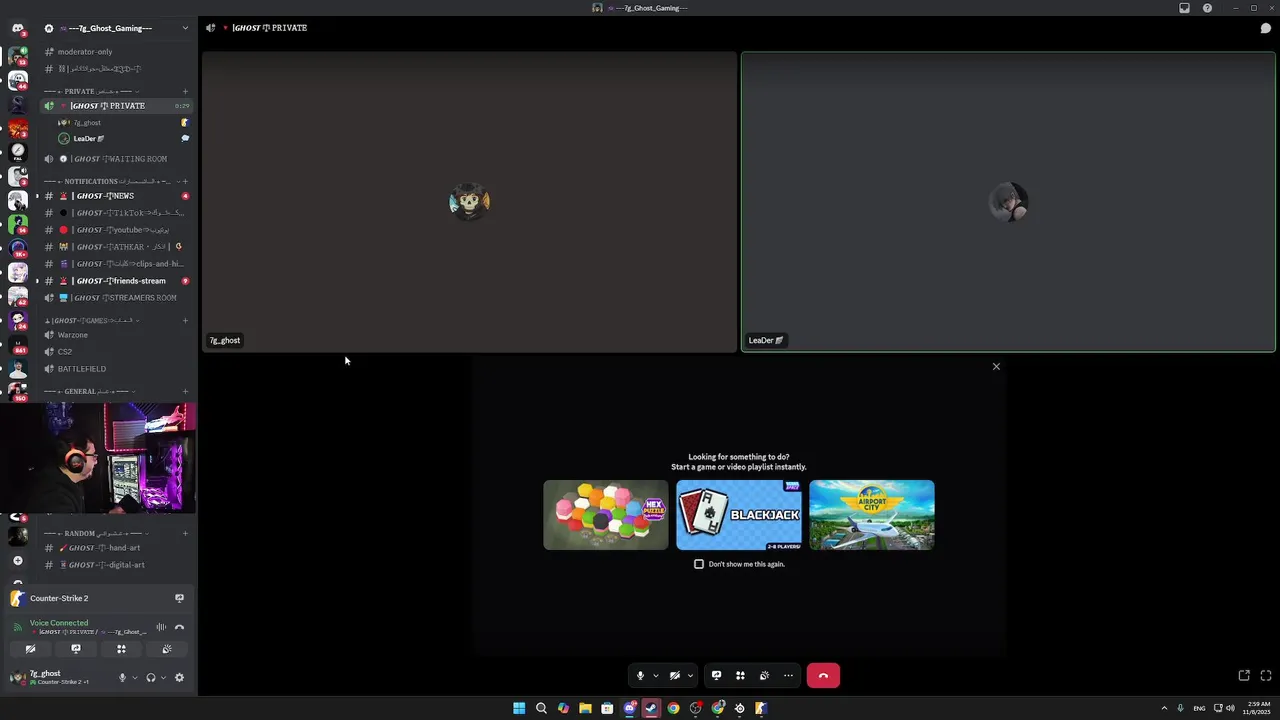Viewport: 1280px width, 720px height.
Task: Open soundboard button in Voice Connected panel
Action: click(166, 649)
